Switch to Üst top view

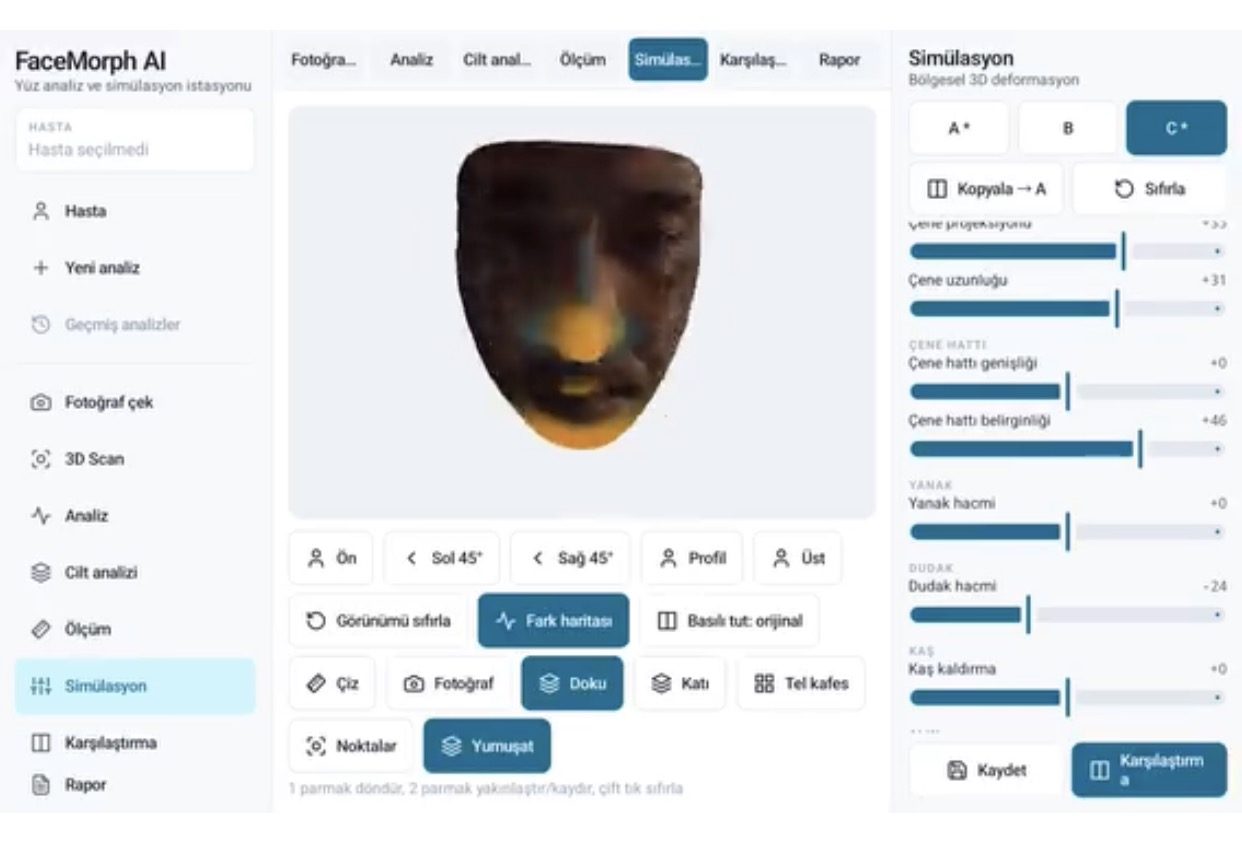[x=797, y=558]
